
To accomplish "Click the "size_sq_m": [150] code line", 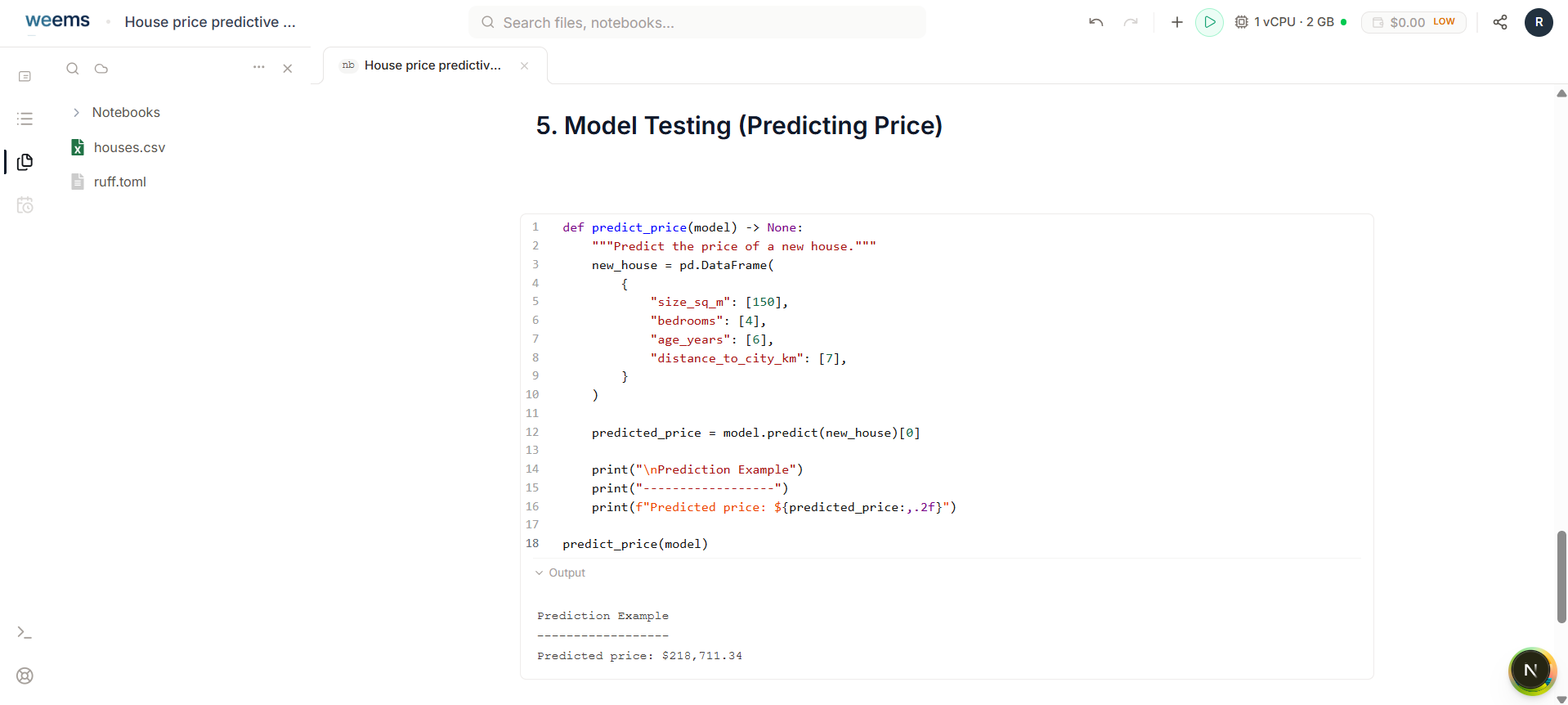I will 719,302.
